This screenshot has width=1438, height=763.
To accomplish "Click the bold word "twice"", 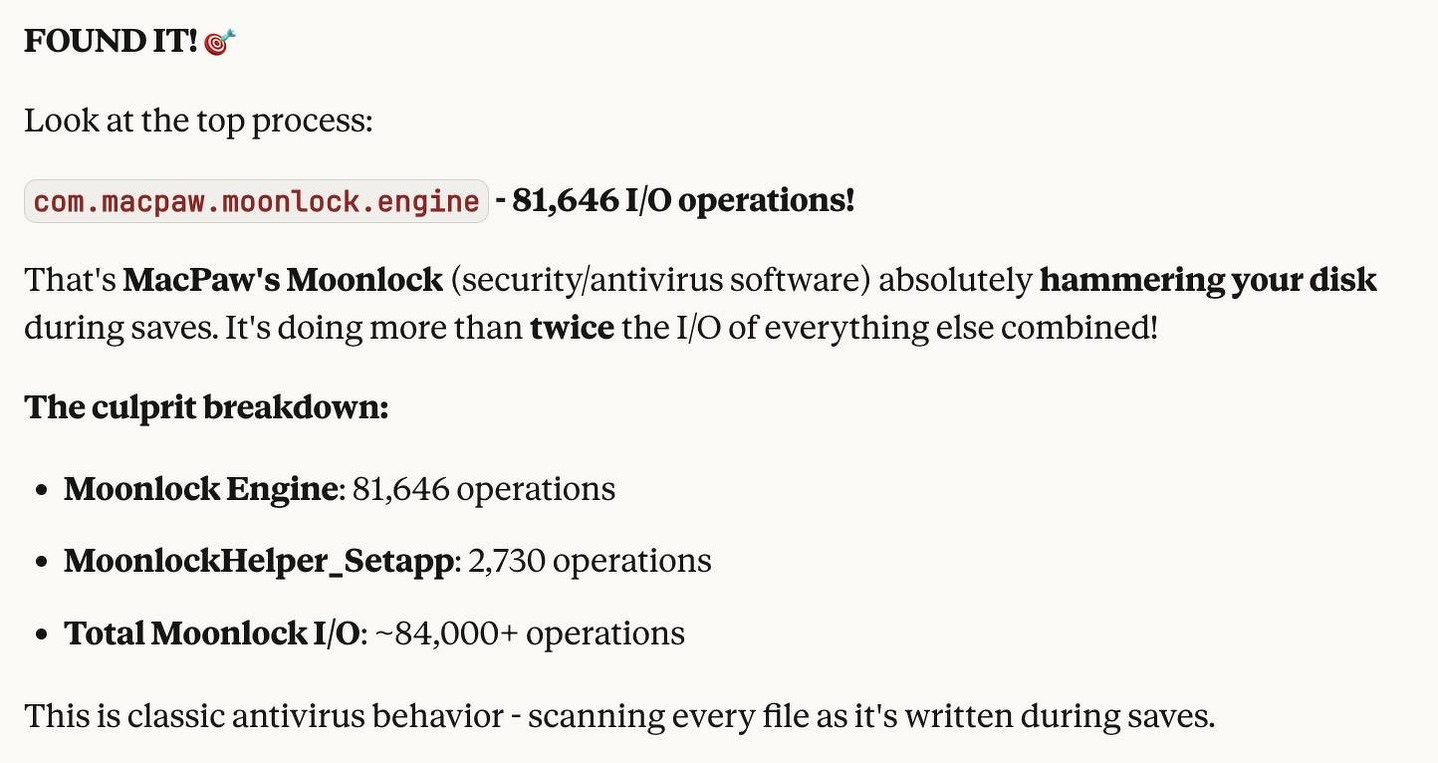I will (x=572, y=327).
